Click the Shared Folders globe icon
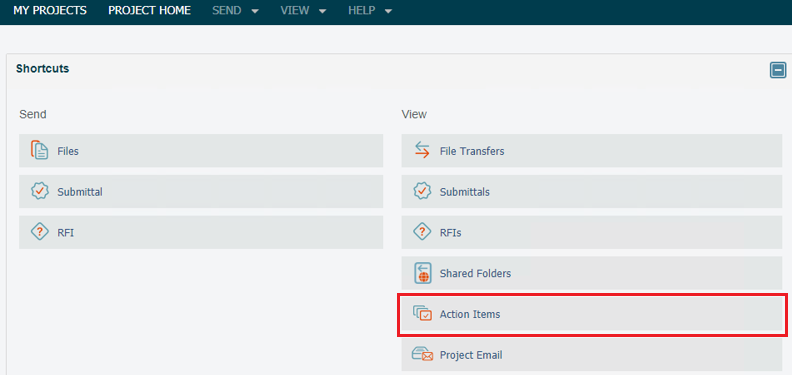This screenshot has height=377, width=792. (422, 273)
